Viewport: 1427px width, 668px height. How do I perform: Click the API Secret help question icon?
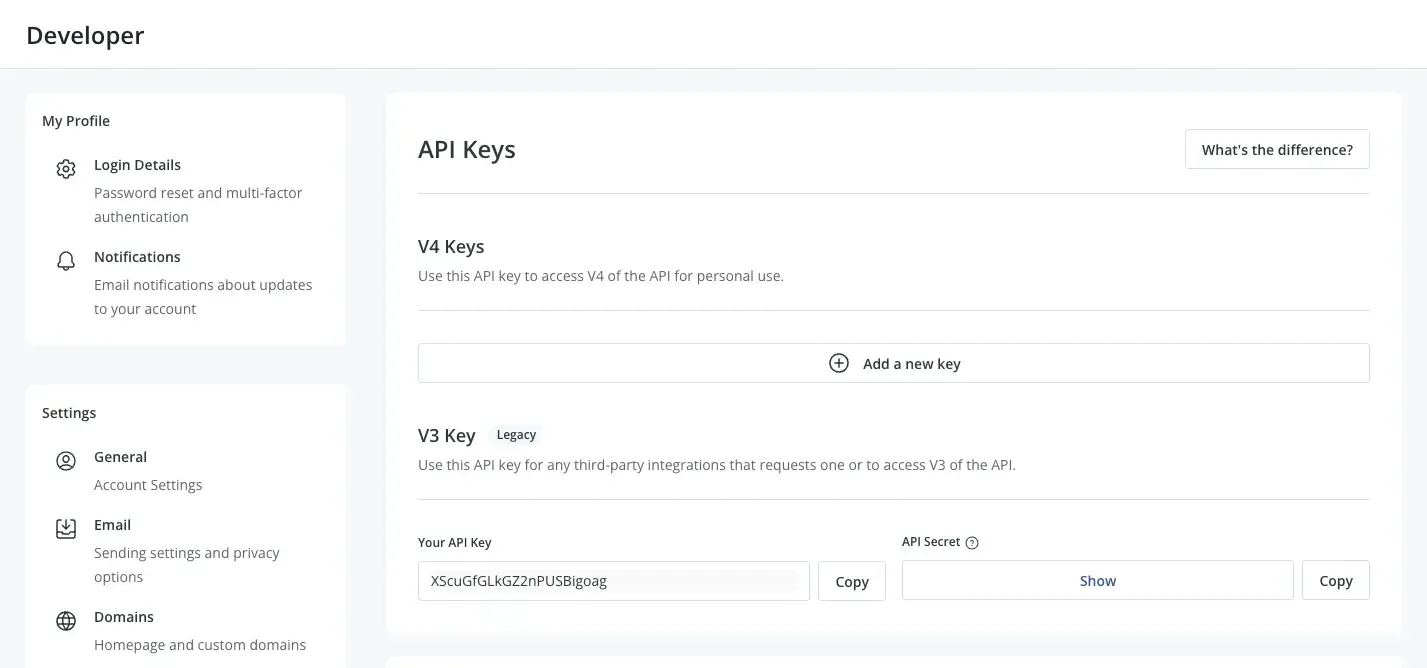pos(972,543)
